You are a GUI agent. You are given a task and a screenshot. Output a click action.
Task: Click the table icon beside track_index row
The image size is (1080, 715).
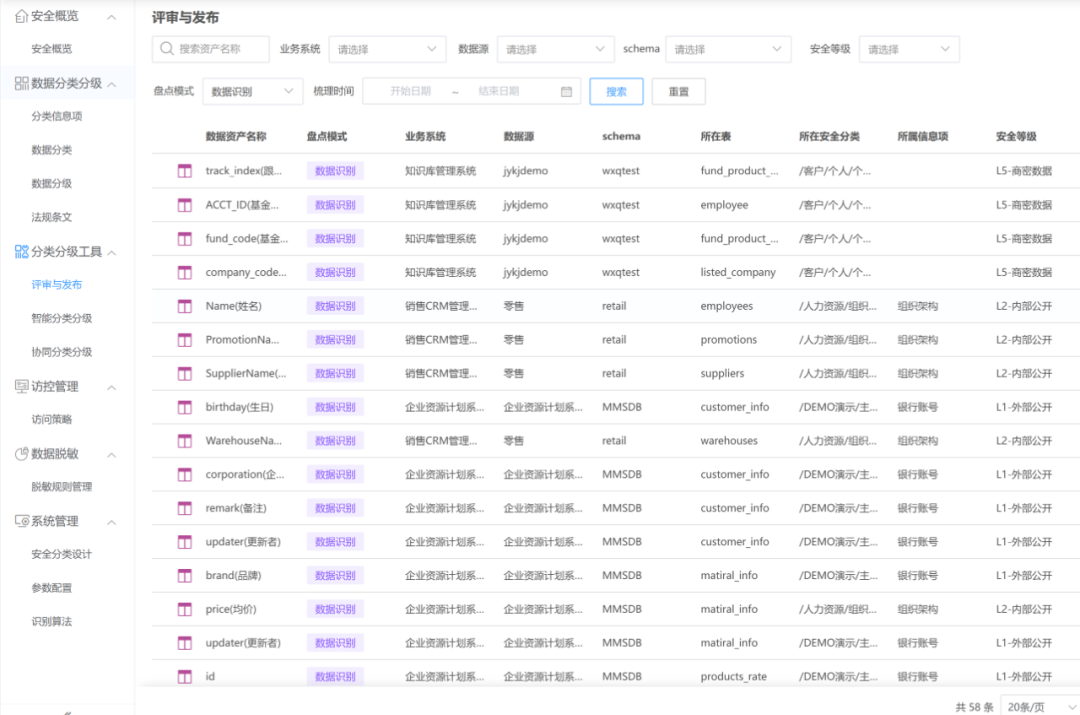tap(185, 171)
